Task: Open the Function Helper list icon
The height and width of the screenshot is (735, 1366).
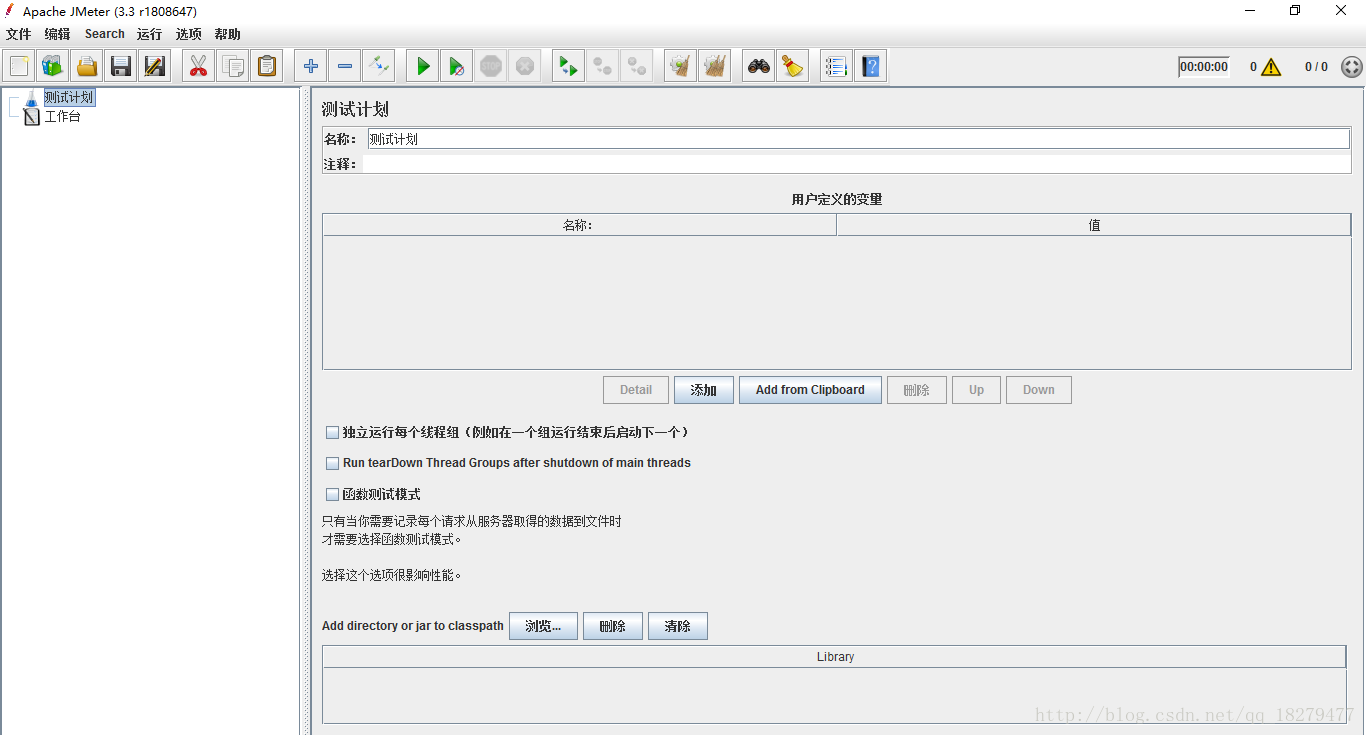Action: point(837,66)
